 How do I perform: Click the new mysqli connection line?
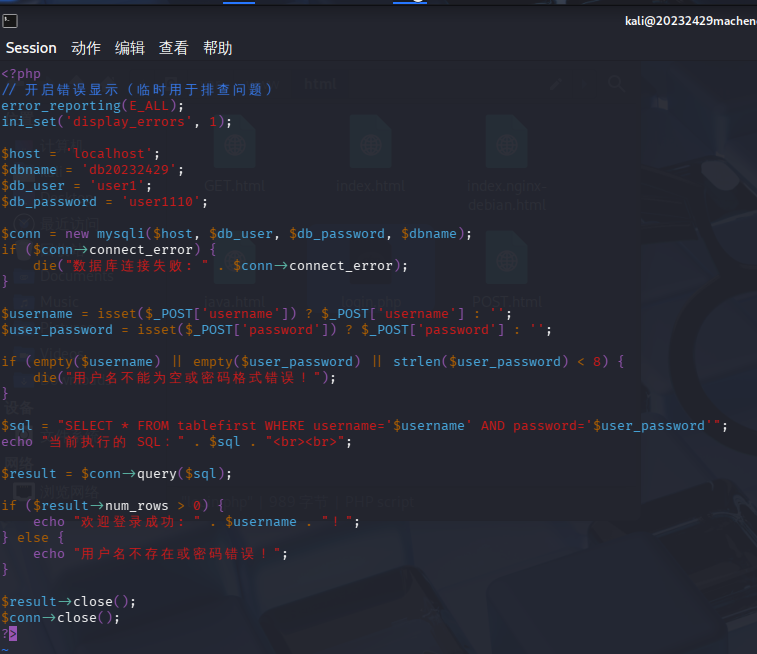pos(236,234)
